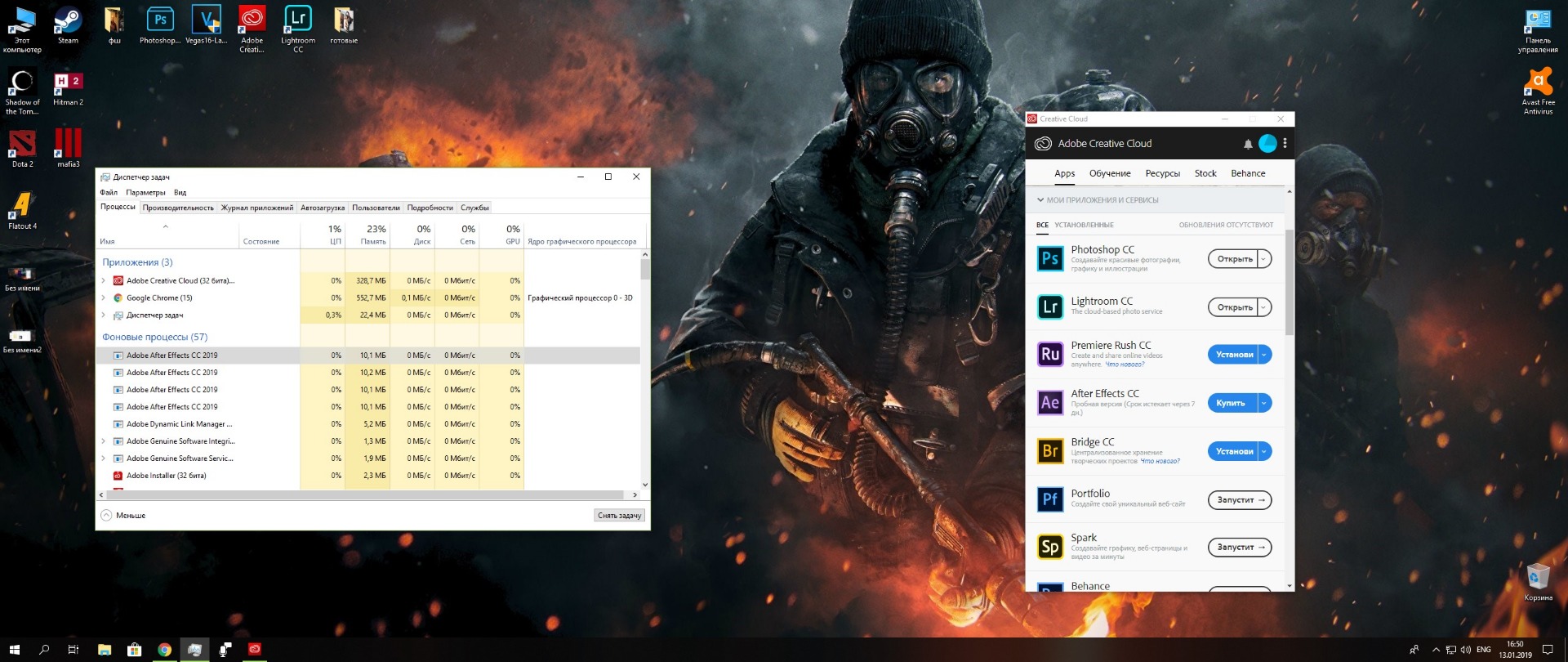Screen dimensions: 1568x662
Task: Open dropdown arrow beside Premiere Rush Install
Action: (1264, 355)
